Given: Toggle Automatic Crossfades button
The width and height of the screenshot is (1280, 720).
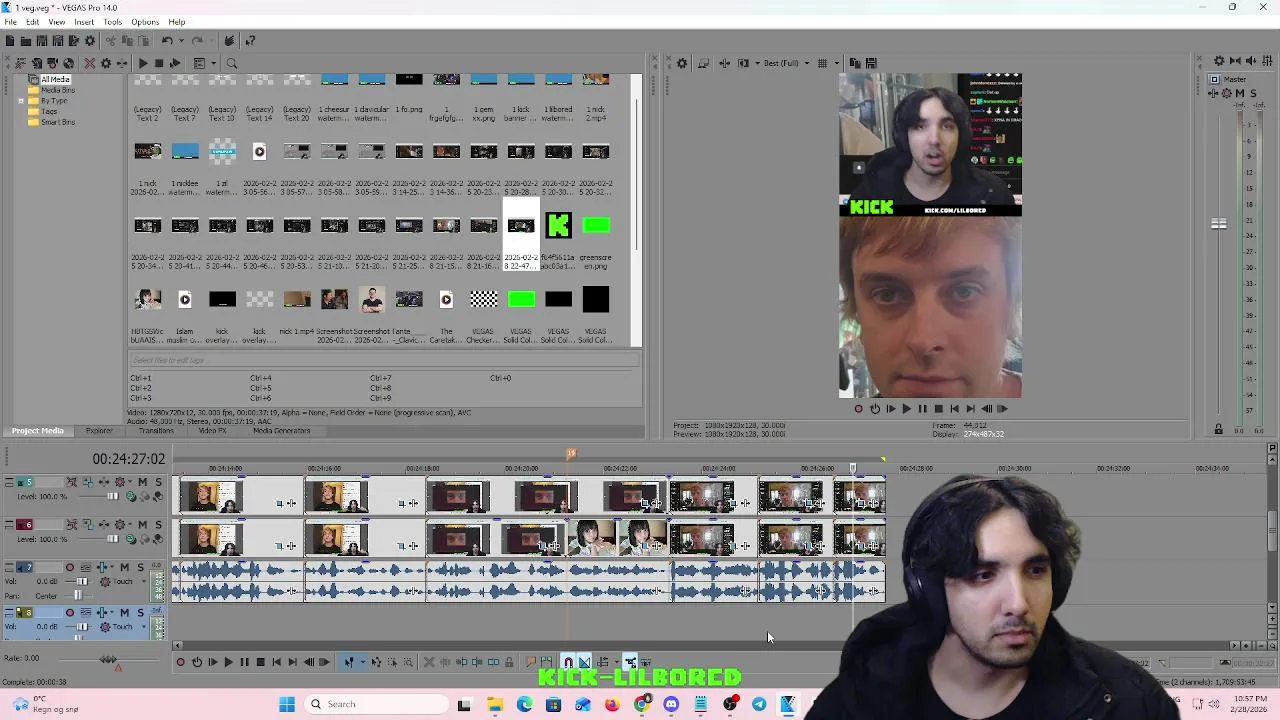Looking at the screenshot, I should [x=584, y=662].
